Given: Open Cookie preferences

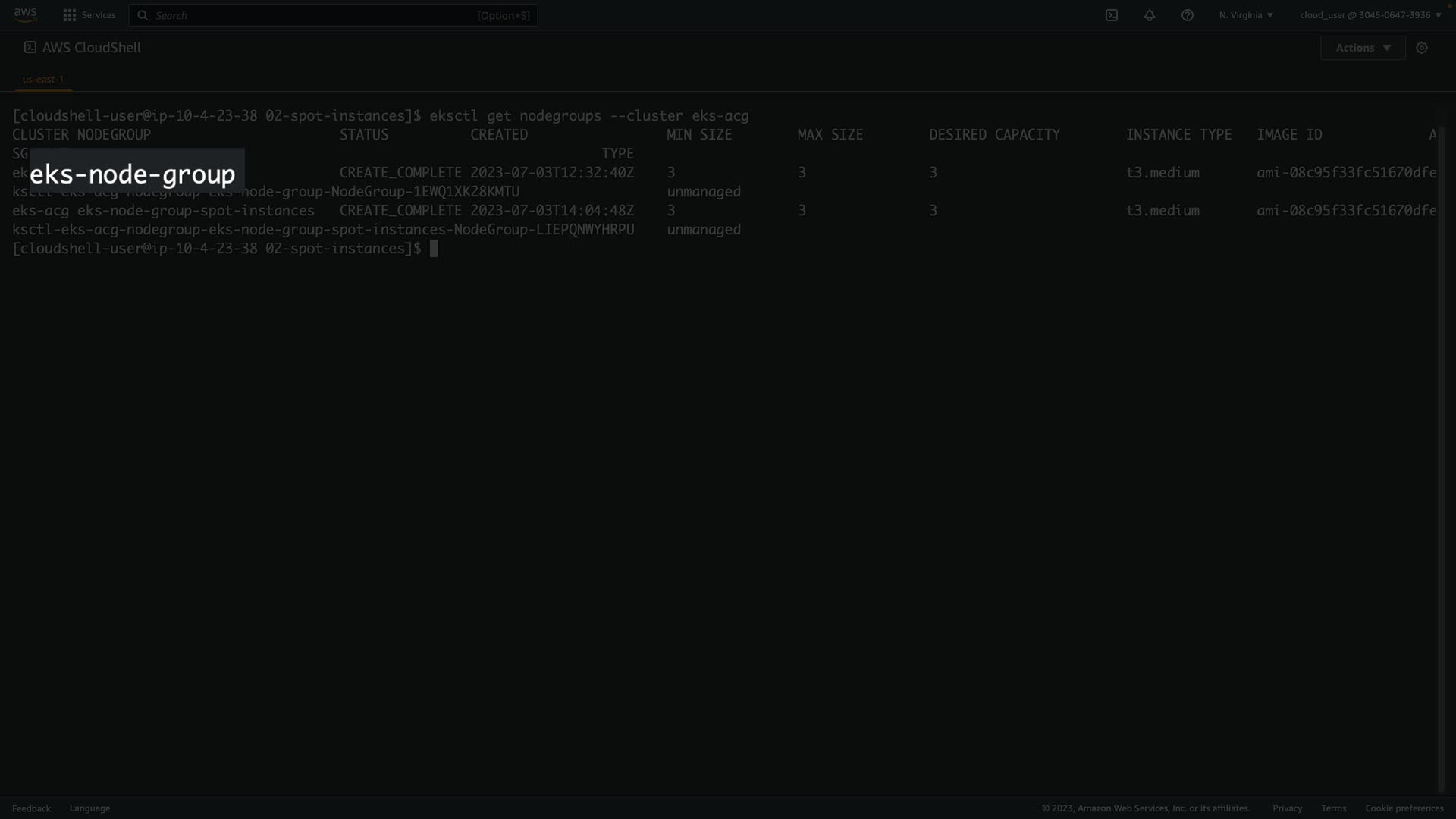Looking at the screenshot, I should pyautogui.click(x=1404, y=808).
